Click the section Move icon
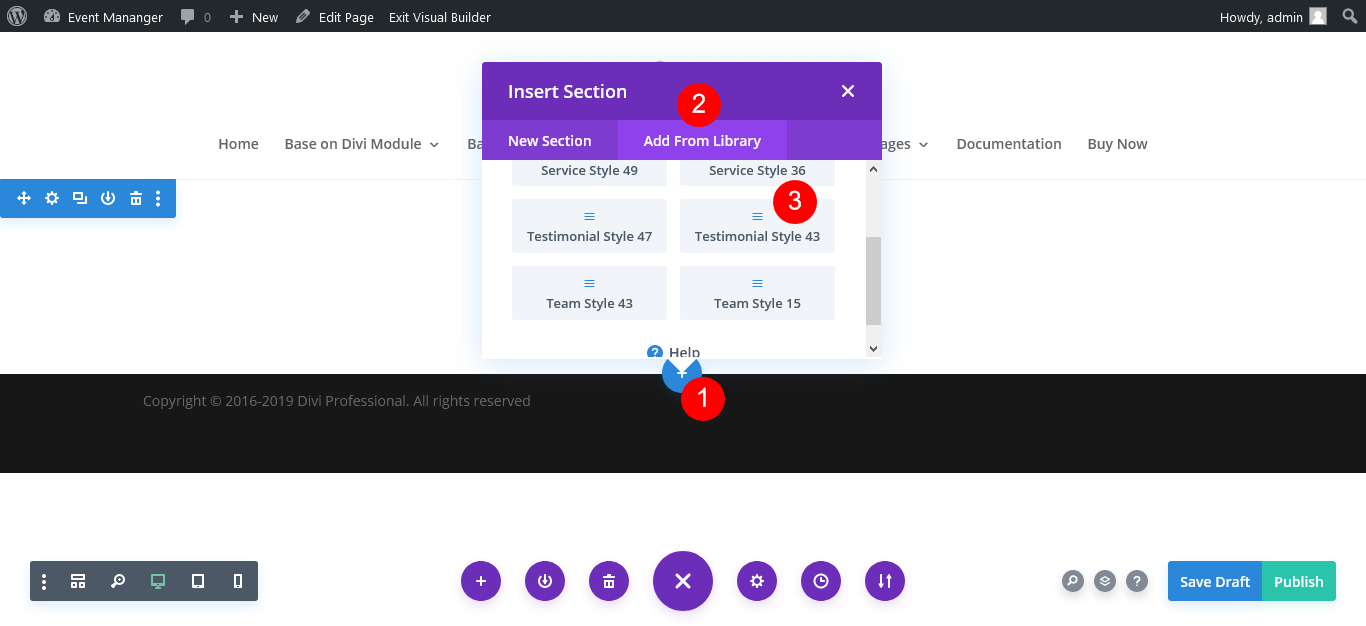This screenshot has width=1366, height=626. click(24, 199)
